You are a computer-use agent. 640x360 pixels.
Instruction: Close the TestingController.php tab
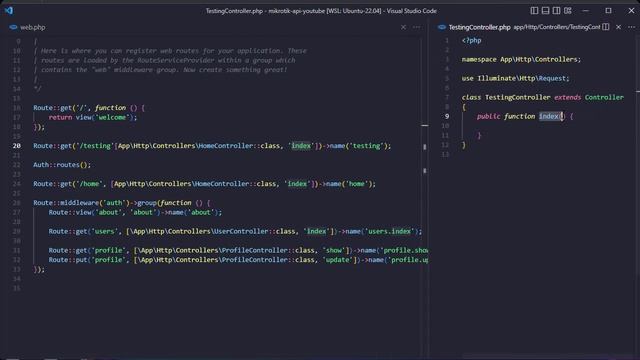coord(618,27)
